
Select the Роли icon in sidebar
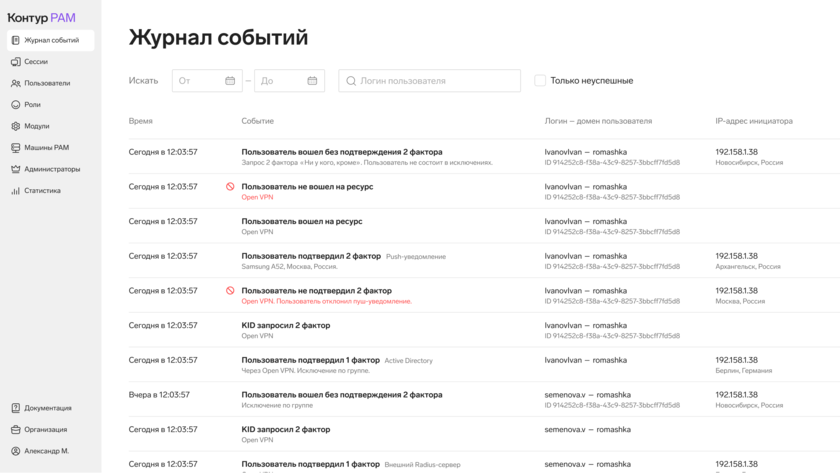pos(16,105)
